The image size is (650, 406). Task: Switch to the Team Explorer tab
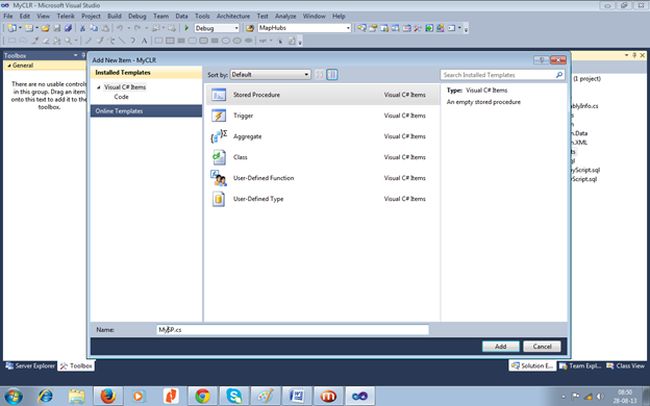point(580,366)
